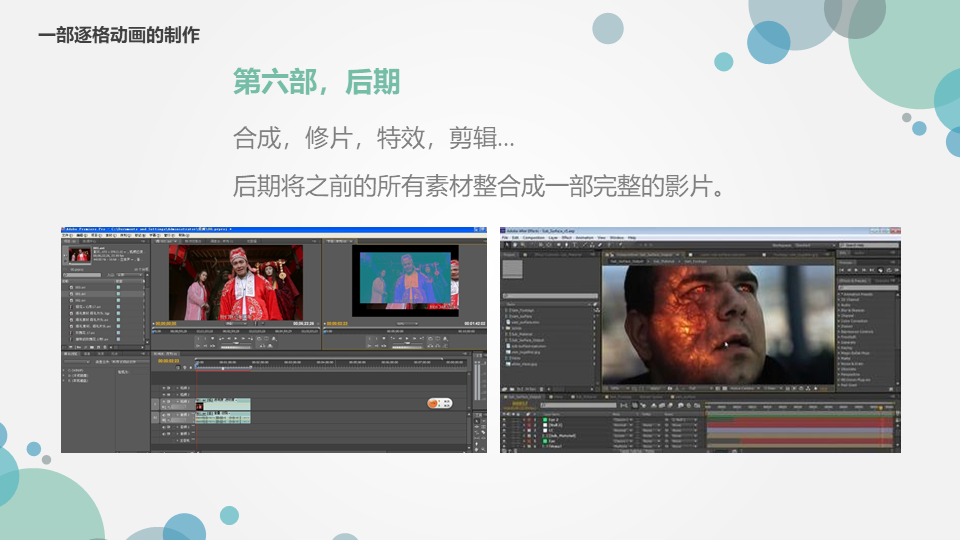The width and height of the screenshot is (960, 540).
Task: Select Sub_Surface_Output comp in Project panel
Action: point(527,340)
